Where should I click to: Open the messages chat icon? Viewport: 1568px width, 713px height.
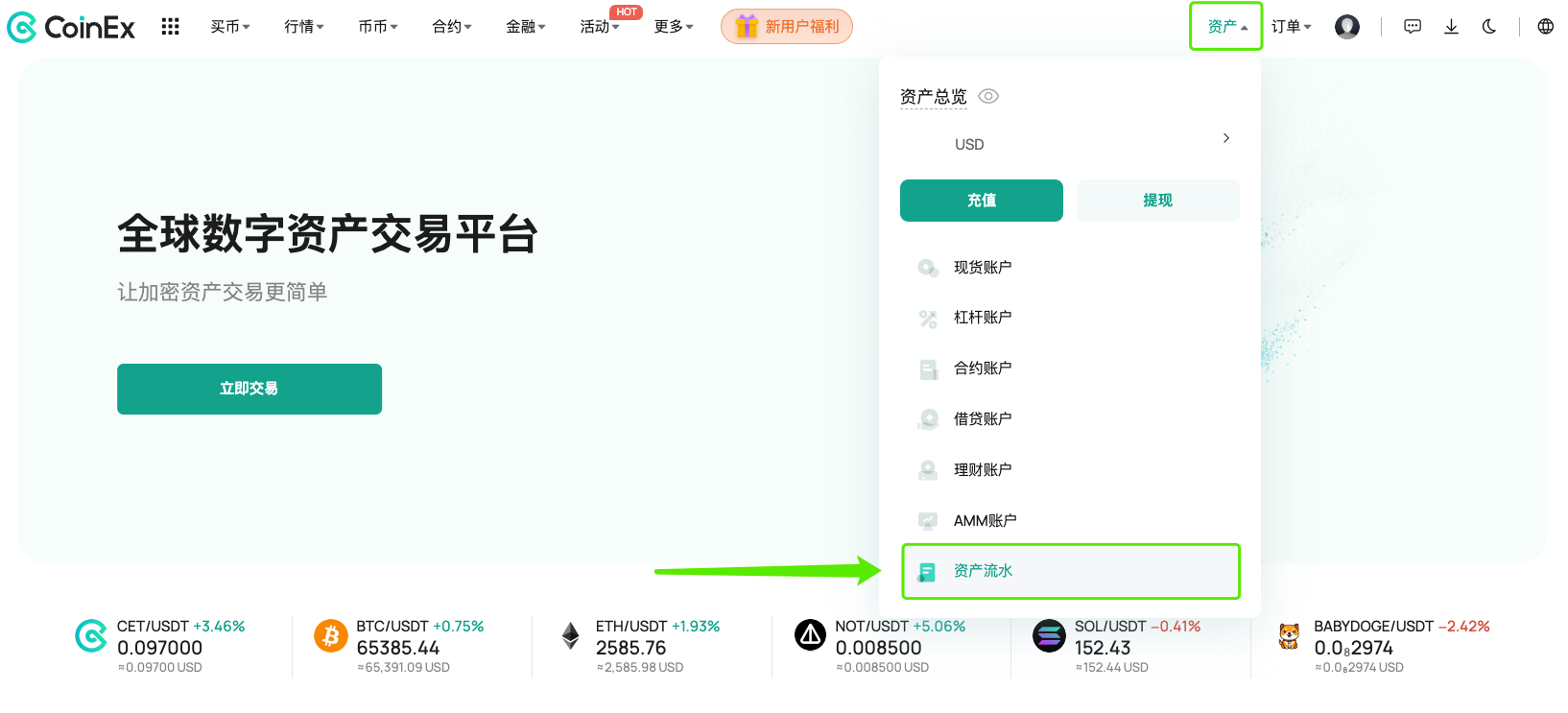[x=1413, y=27]
